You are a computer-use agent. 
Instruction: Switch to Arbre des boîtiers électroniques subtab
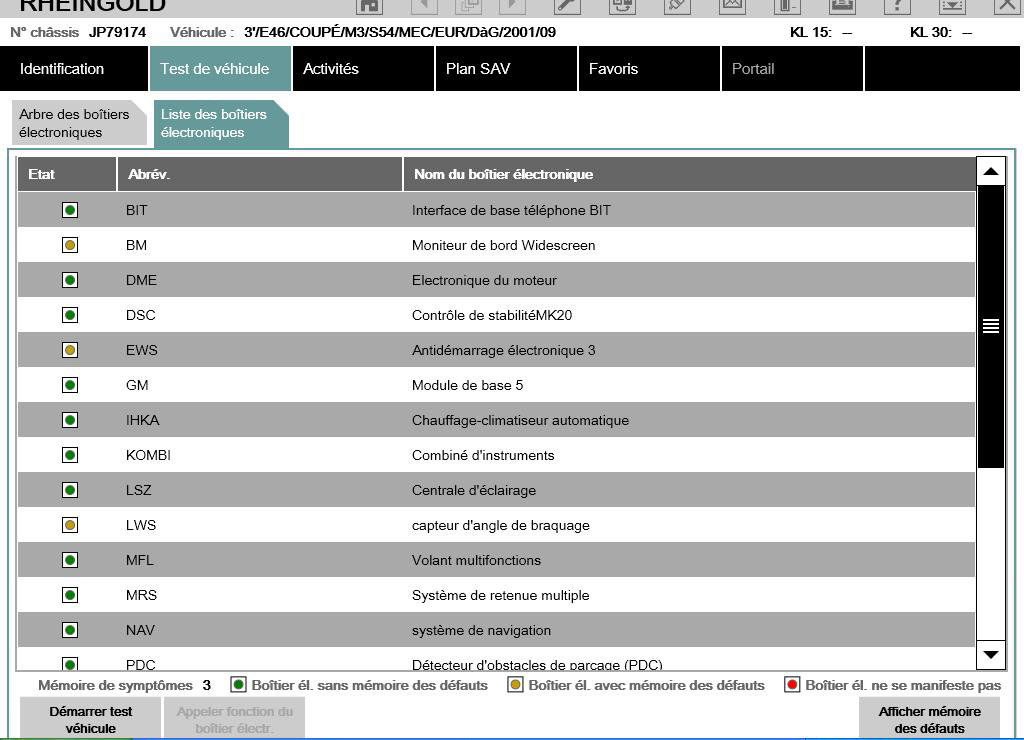pyautogui.click(x=78, y=123)
